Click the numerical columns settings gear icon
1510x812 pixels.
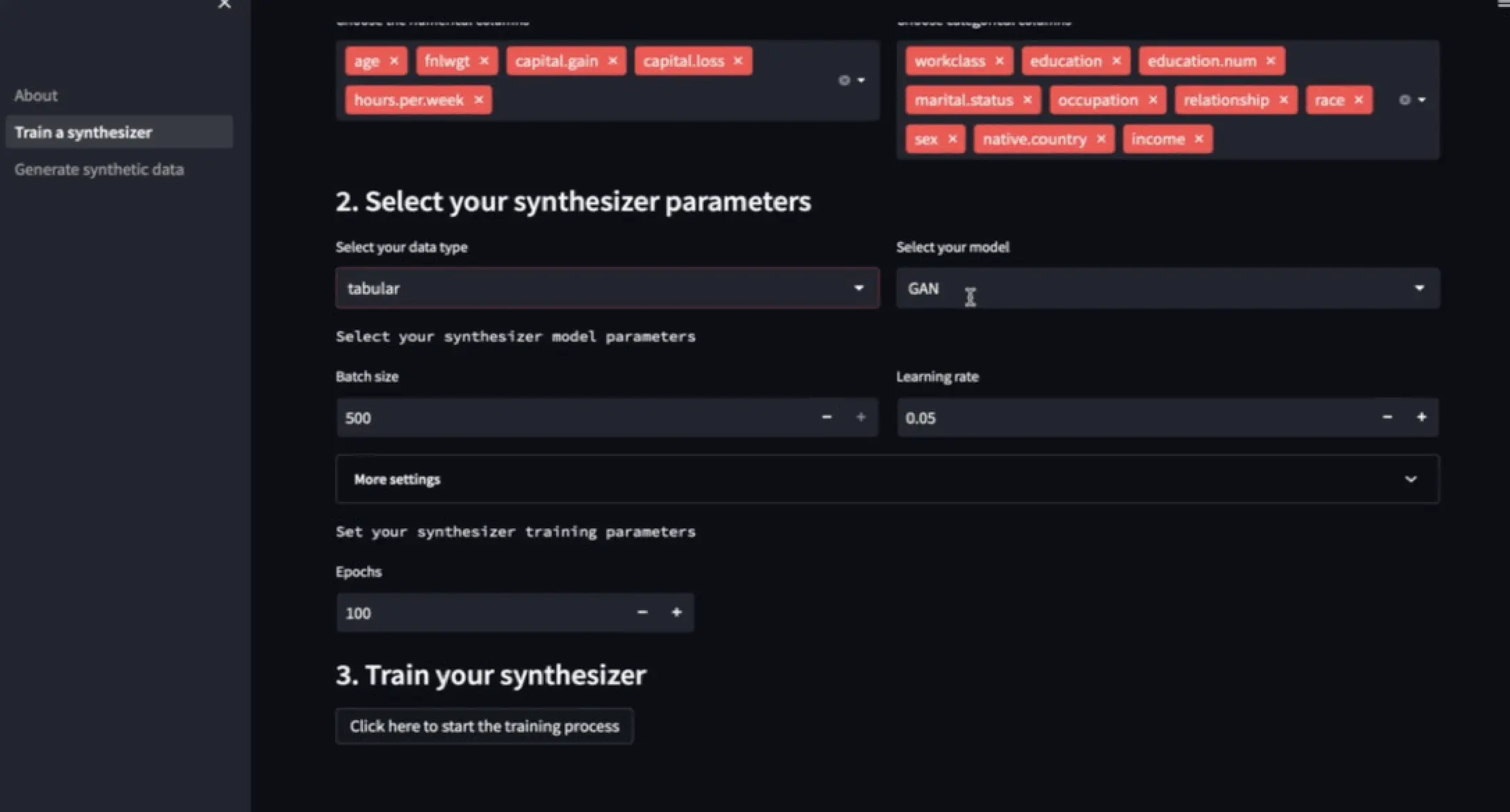[844, 80]
